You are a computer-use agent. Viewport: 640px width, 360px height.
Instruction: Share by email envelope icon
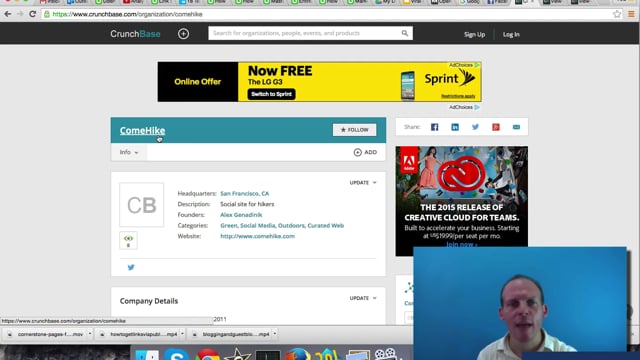(516, 127)
